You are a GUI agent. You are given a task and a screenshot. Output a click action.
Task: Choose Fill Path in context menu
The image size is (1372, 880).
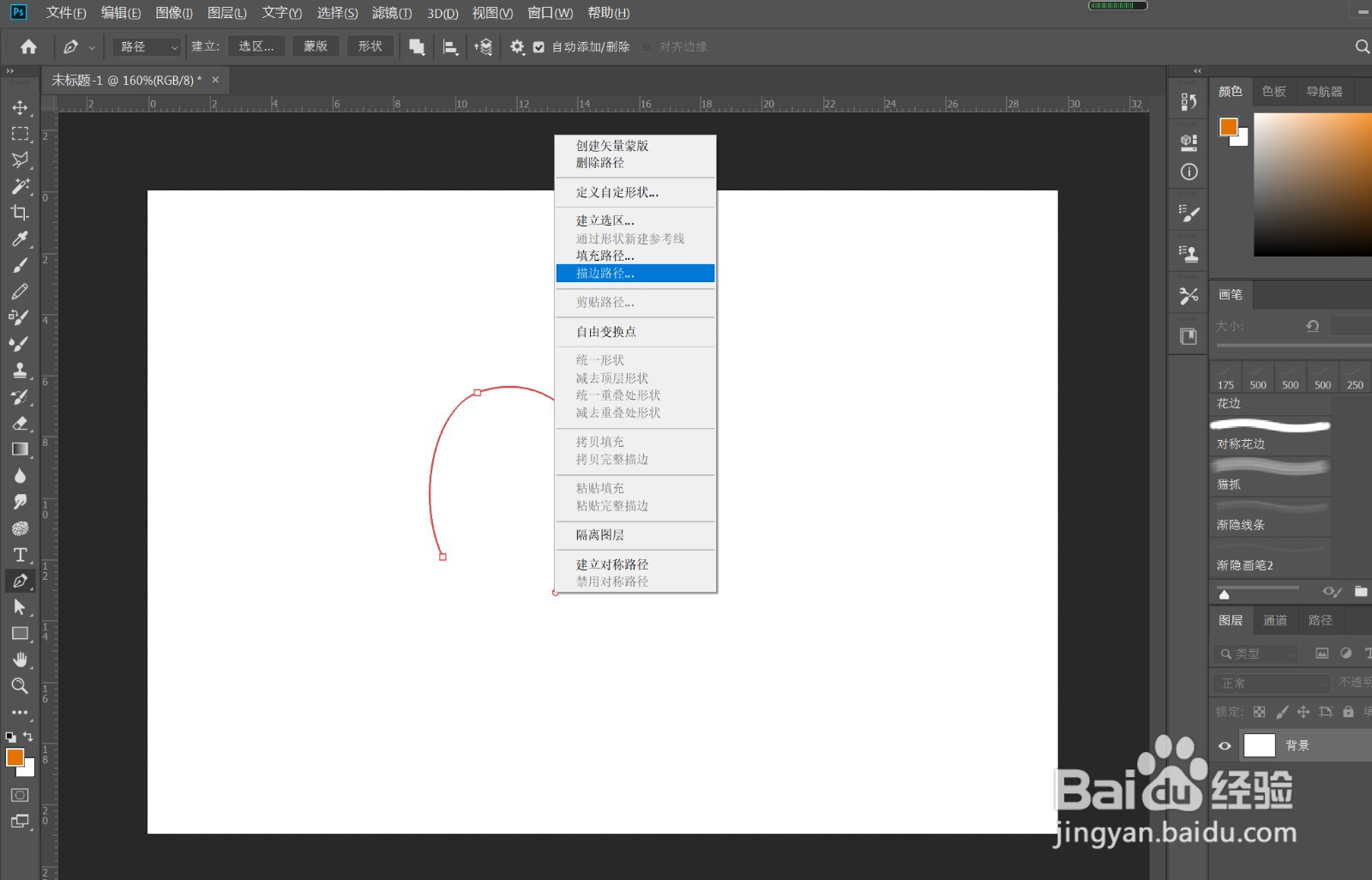point(635,256)
